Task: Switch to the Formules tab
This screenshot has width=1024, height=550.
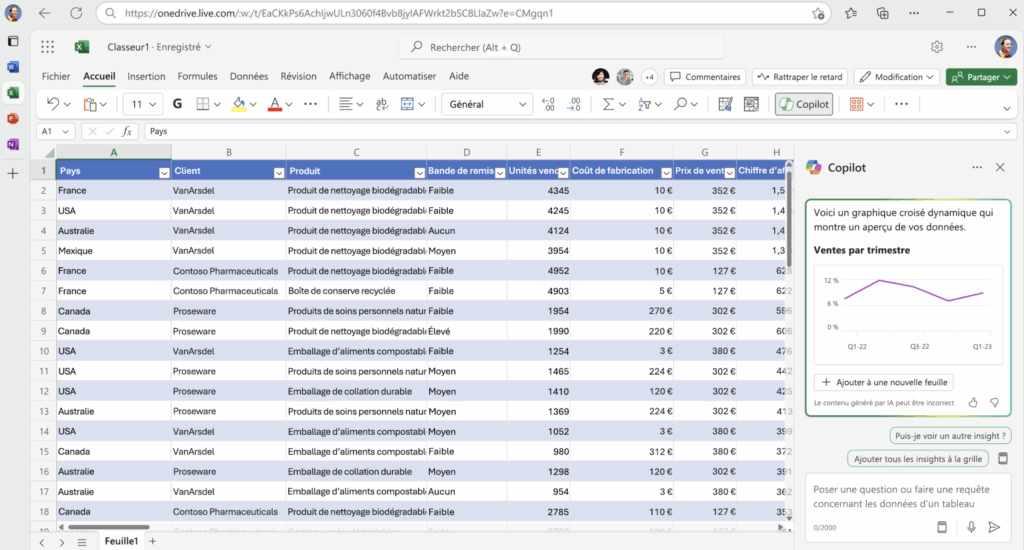Action: [197, 76]
